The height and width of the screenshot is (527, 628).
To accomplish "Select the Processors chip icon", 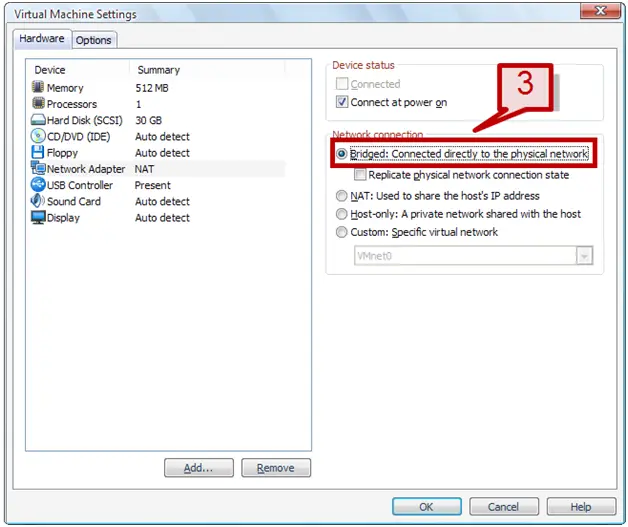I will 38,103.
